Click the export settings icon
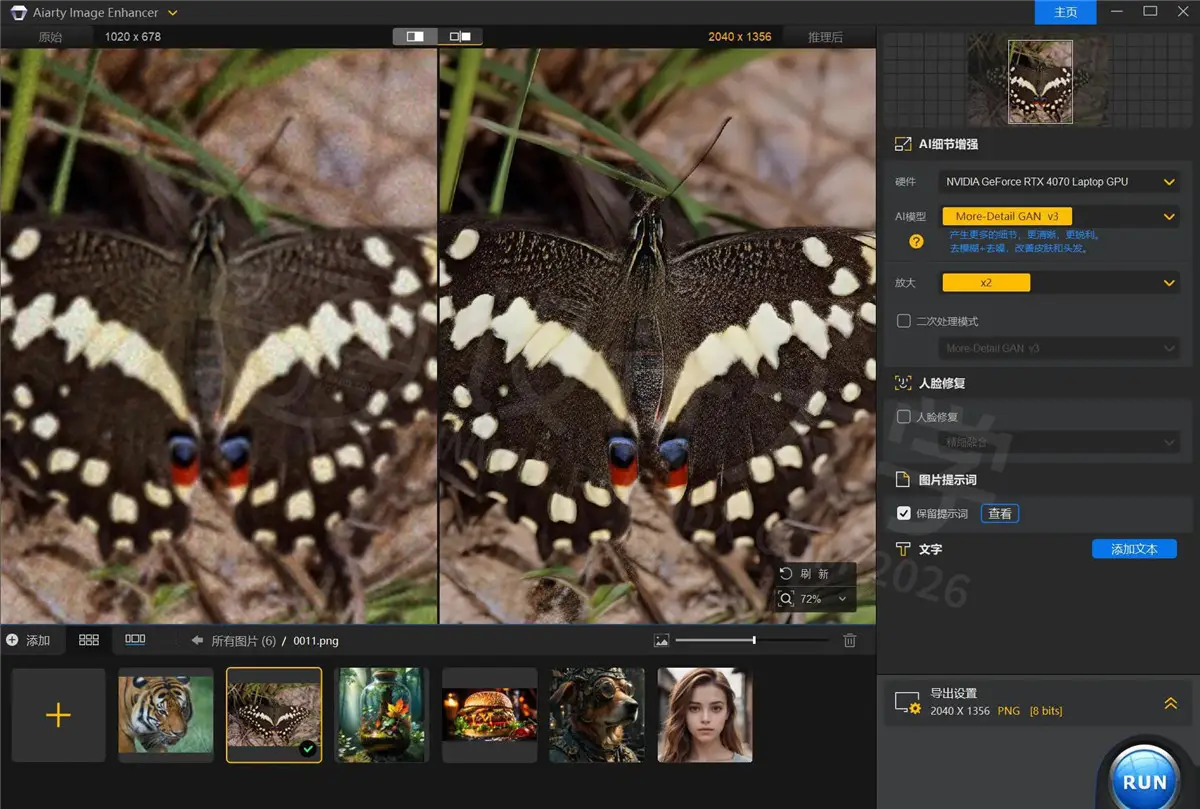 (x=908, y=703)
